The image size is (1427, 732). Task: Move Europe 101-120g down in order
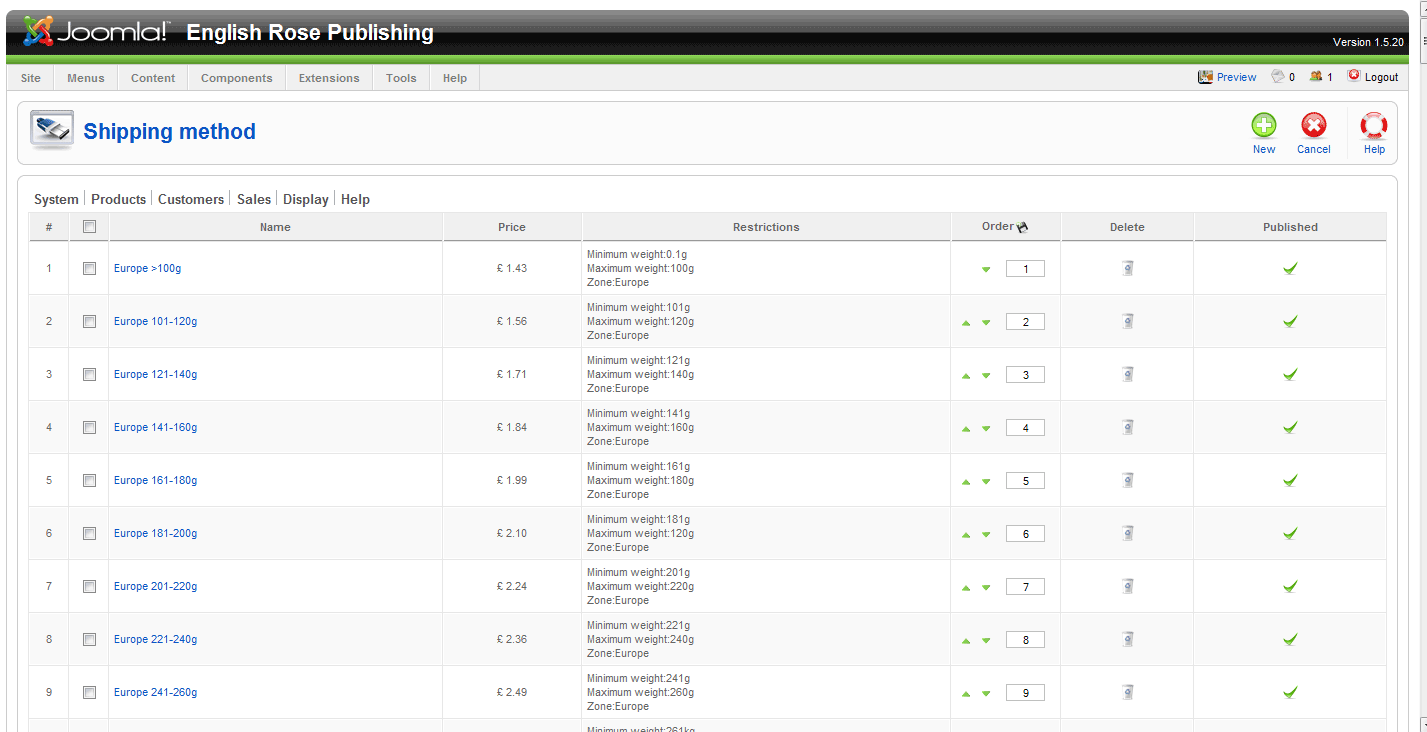[986, 322]
